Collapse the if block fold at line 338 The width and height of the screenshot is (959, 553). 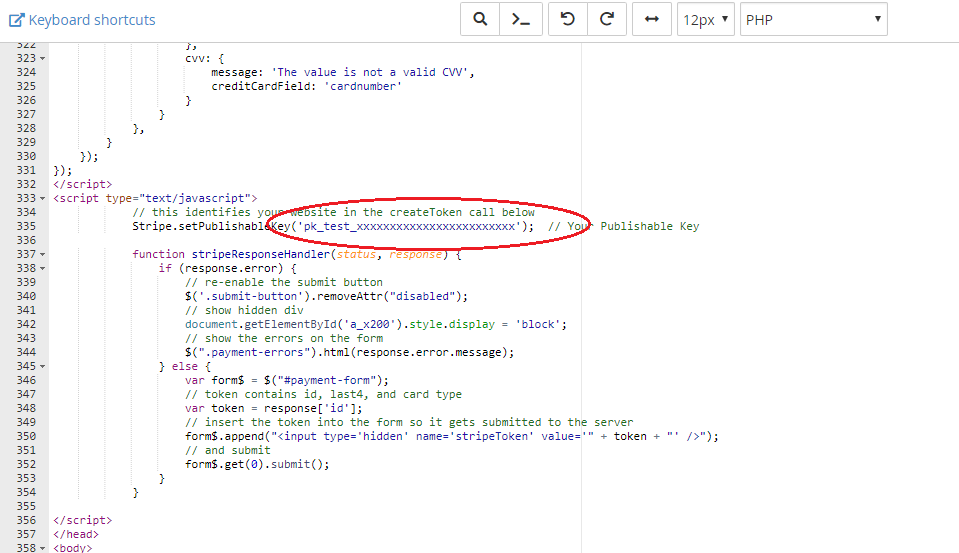click(x=42, y=269)
